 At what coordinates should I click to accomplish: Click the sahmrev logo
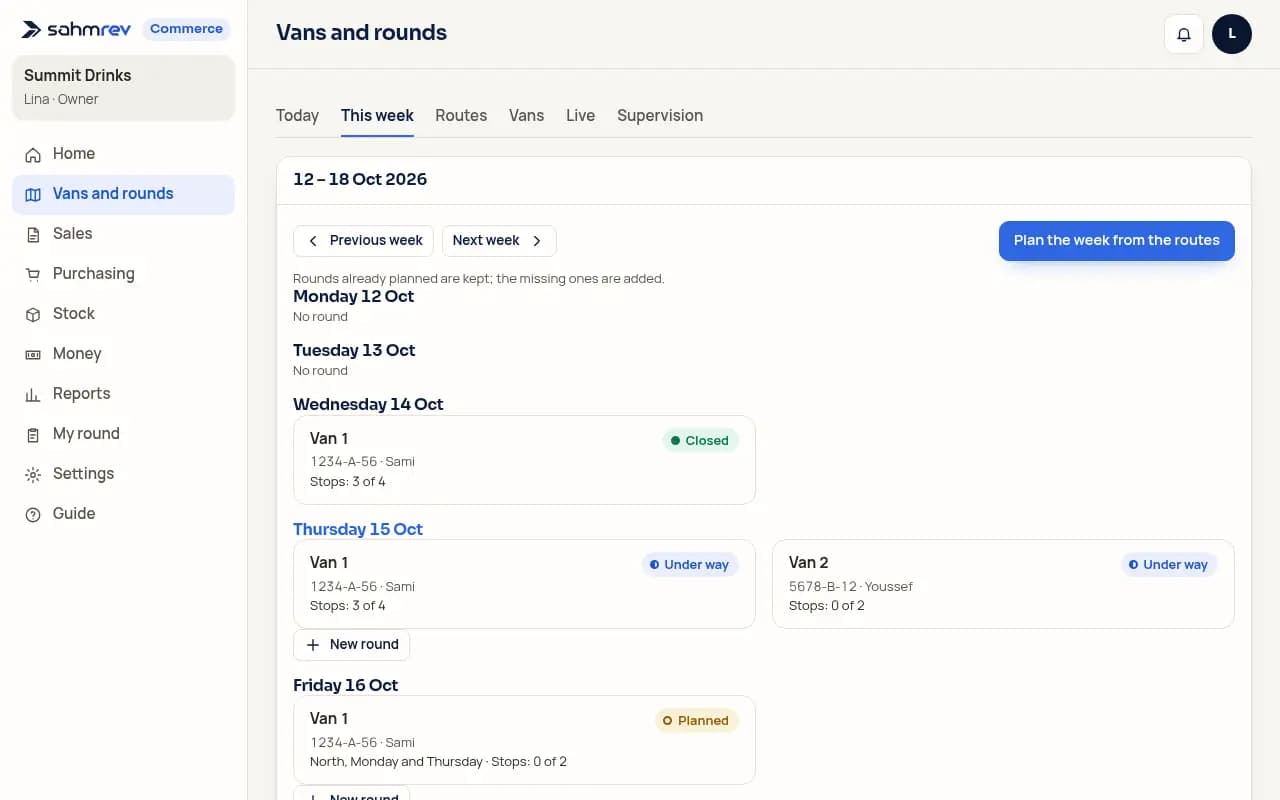[x=76, y=29]
